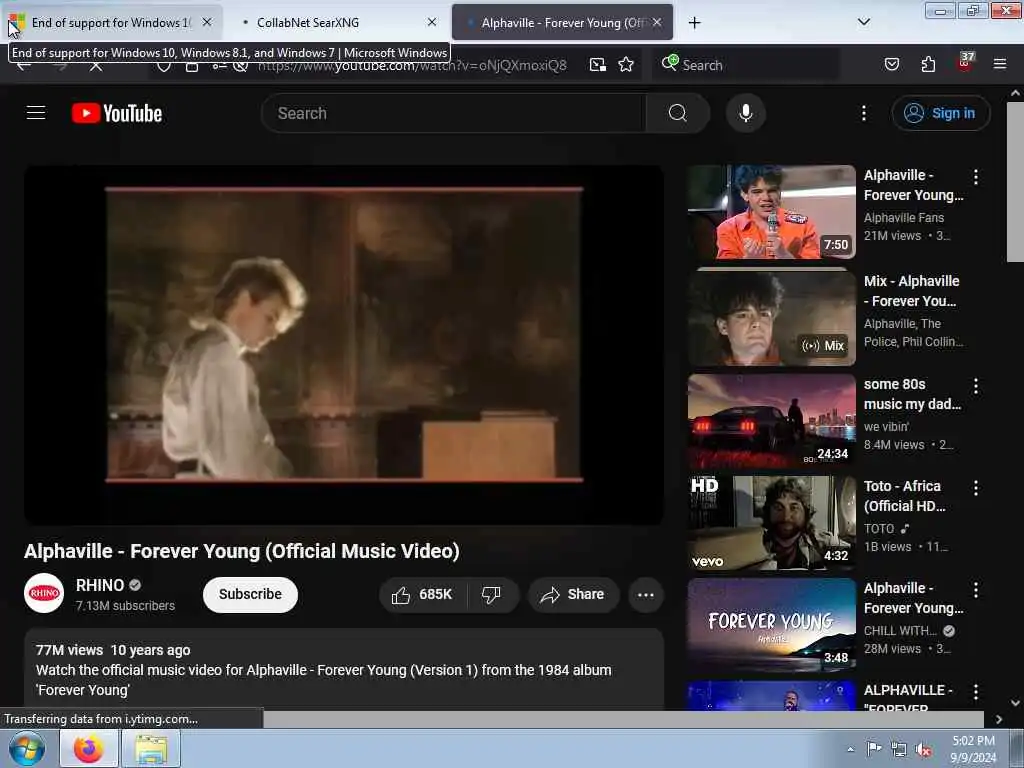Open the network tray icon
Viewport: 1024px width, 768px height.
click(899, 750)
